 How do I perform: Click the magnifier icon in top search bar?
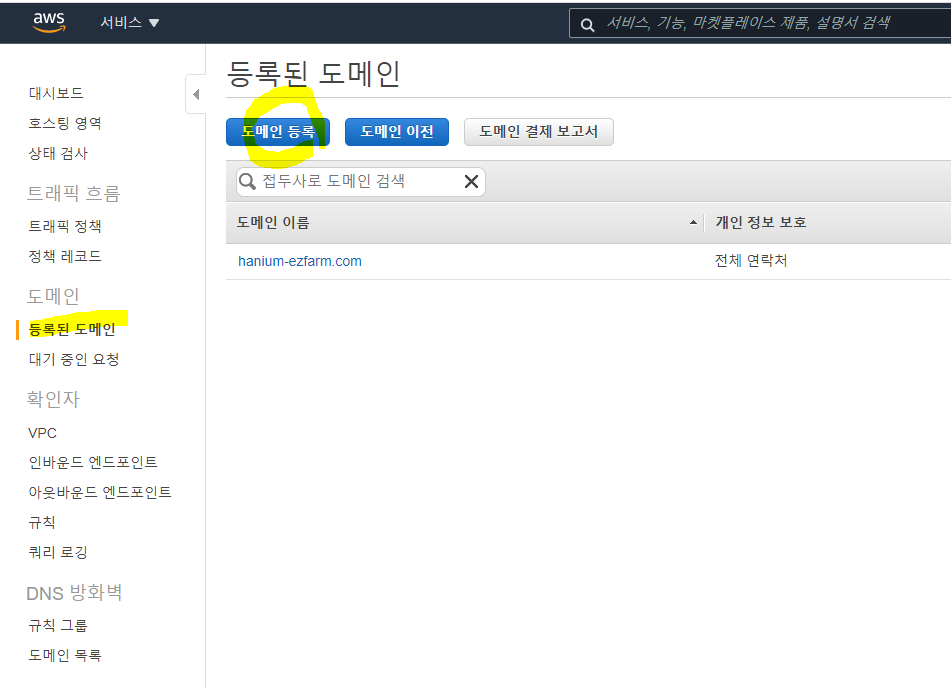(587, 25)
